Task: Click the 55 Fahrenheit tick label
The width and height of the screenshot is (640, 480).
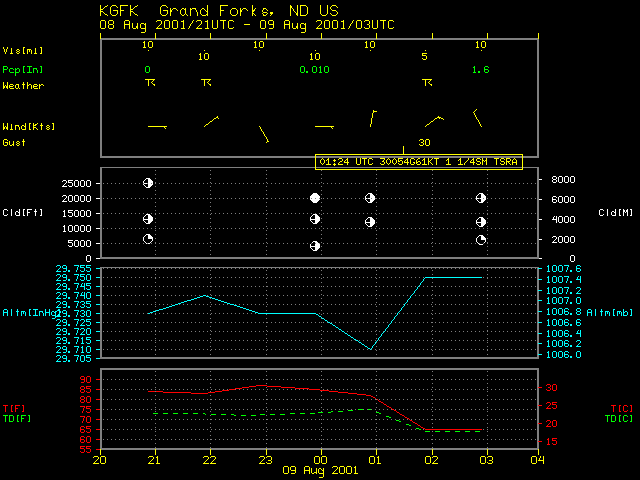Action: (86, 450)
